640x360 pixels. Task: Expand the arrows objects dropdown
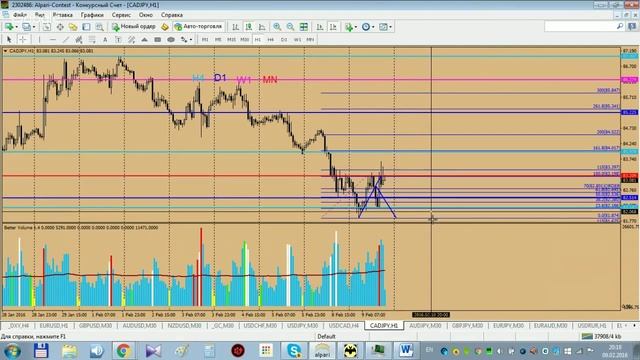pyautogui.click(x=191, y=40)
